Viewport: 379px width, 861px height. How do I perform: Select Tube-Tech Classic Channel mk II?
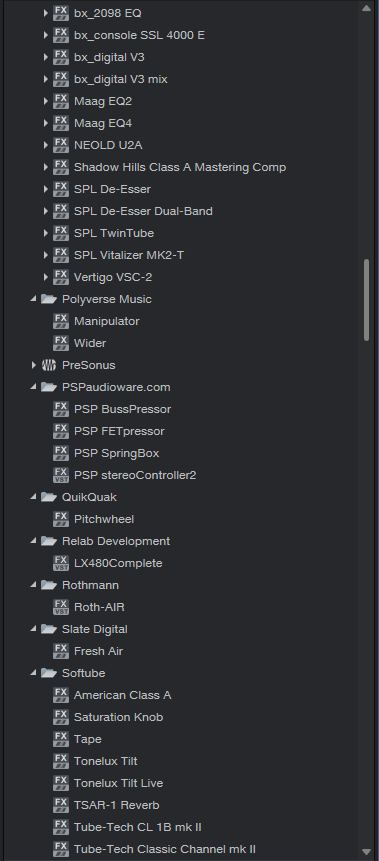[165, 848]
